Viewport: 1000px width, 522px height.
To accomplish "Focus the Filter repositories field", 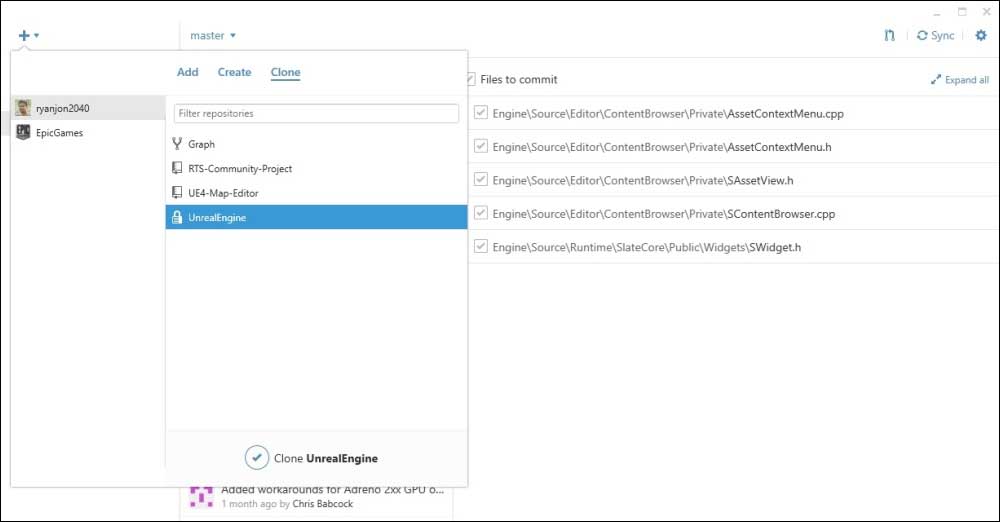I will [316, 113].
